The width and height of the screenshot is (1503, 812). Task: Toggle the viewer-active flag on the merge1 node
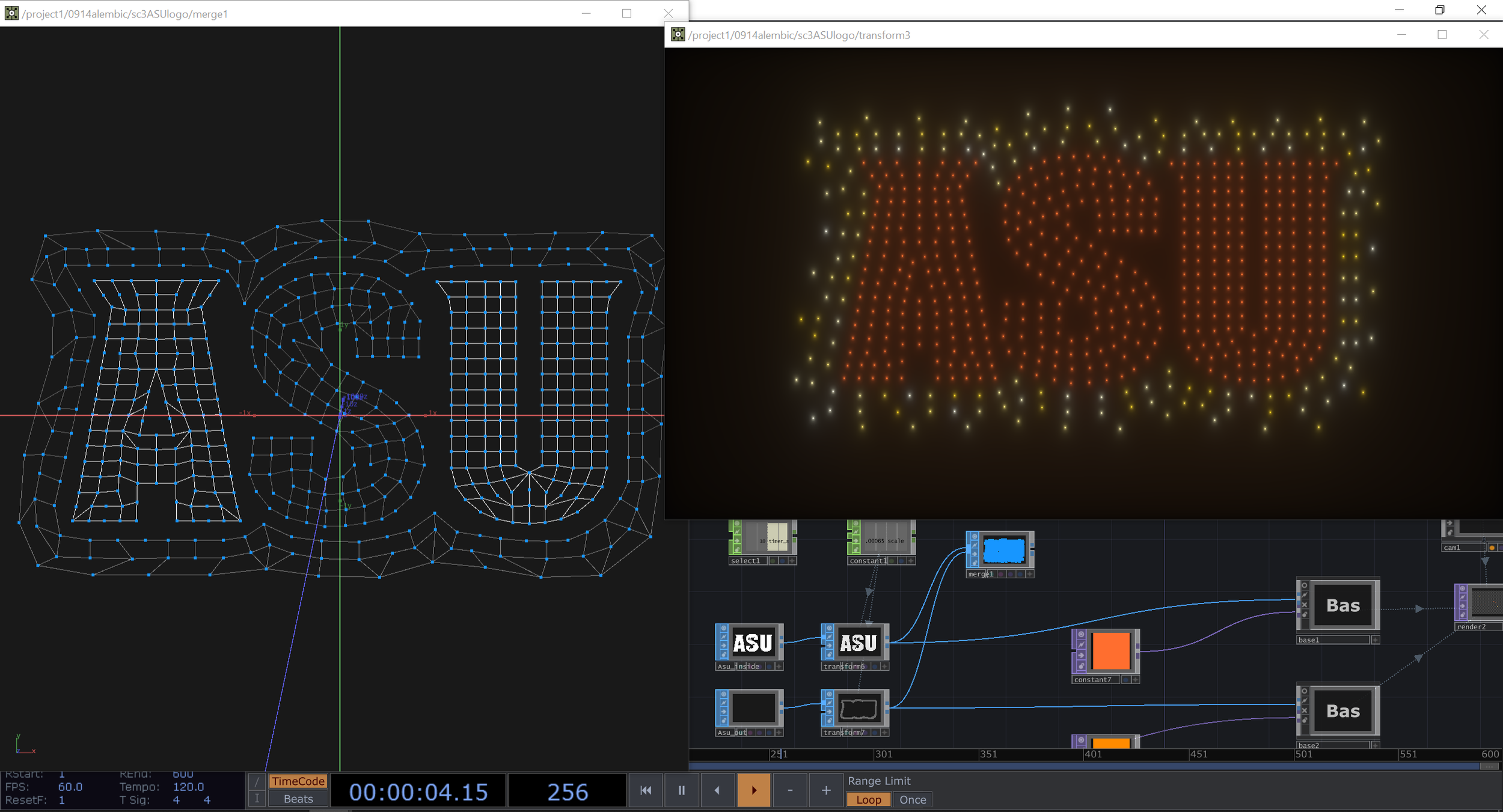(975, 536)
